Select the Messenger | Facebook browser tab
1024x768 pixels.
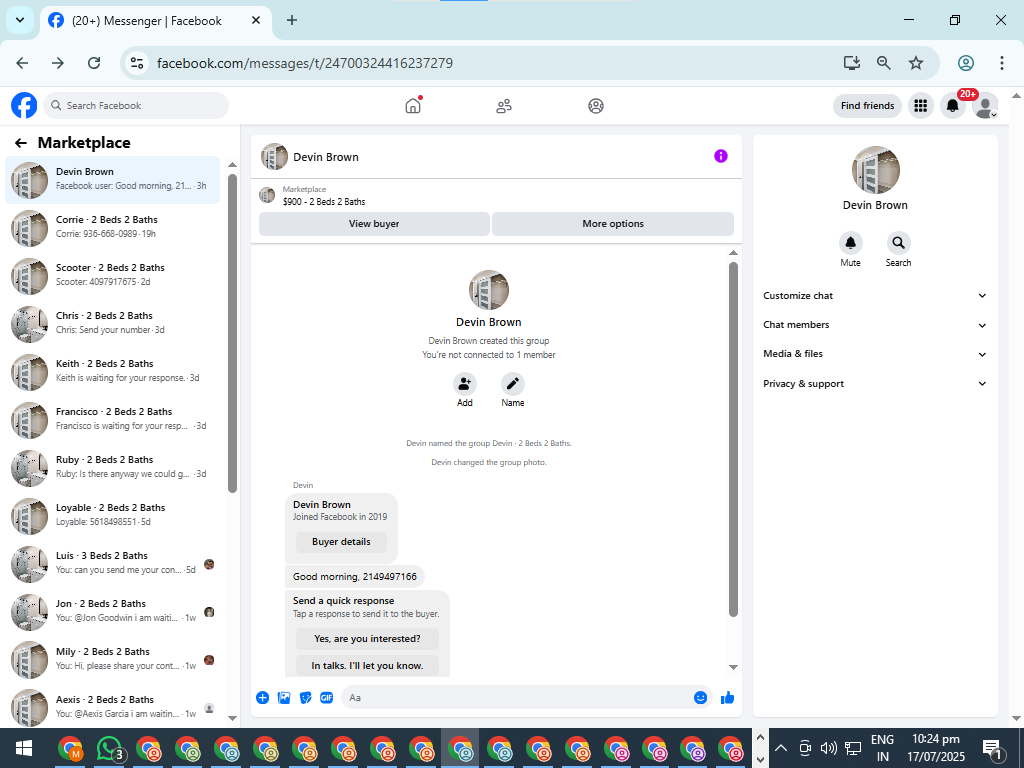155,21
